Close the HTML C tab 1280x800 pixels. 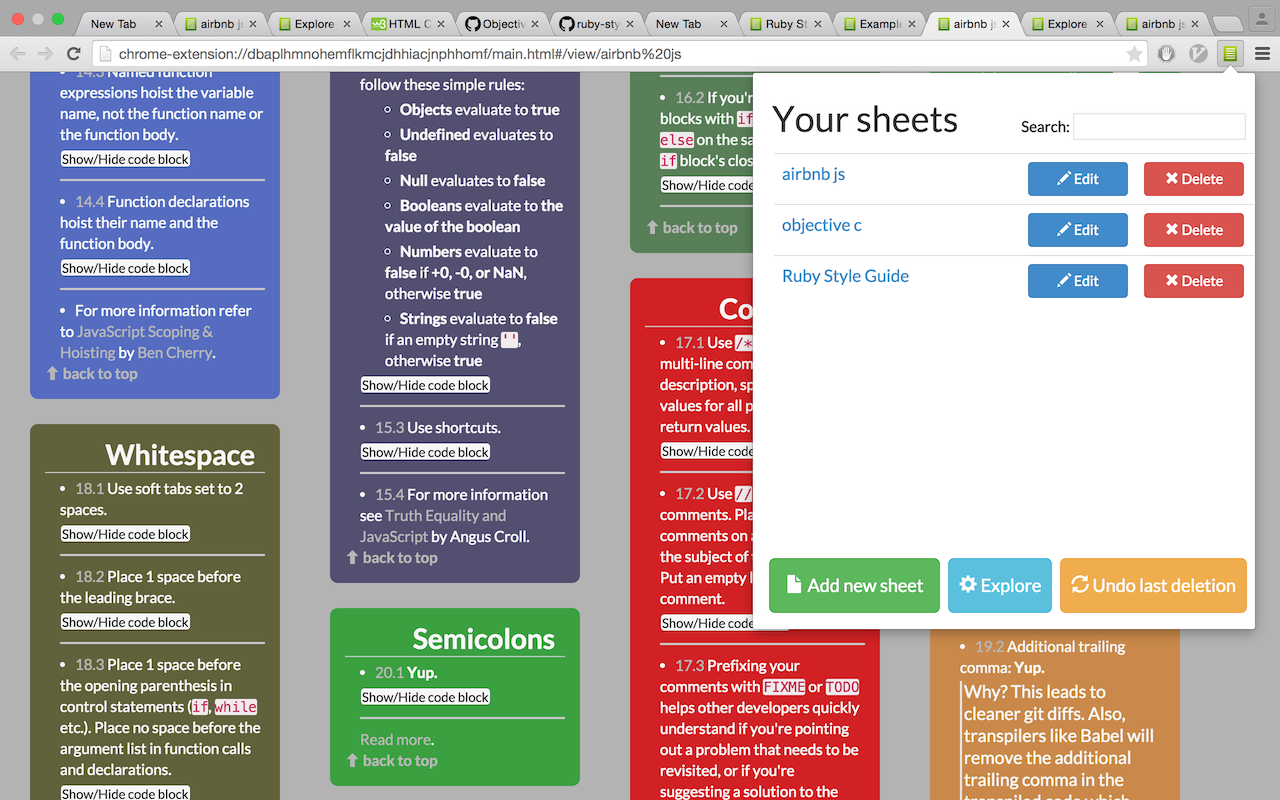tap(440, 24)
